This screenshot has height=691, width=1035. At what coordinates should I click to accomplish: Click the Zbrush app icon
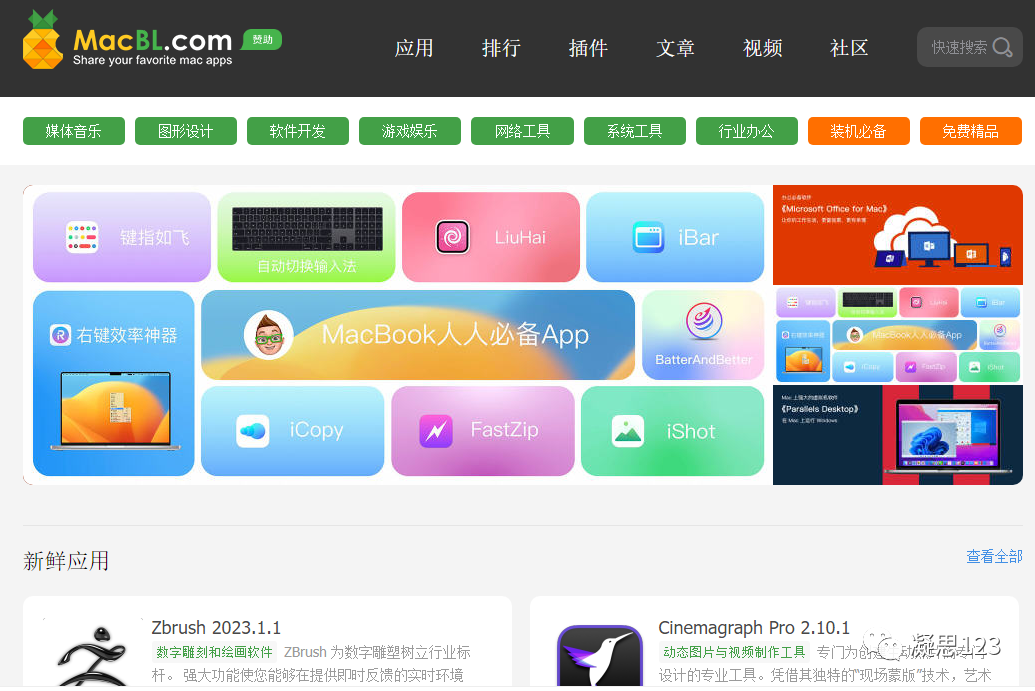[x=93, y=654]
